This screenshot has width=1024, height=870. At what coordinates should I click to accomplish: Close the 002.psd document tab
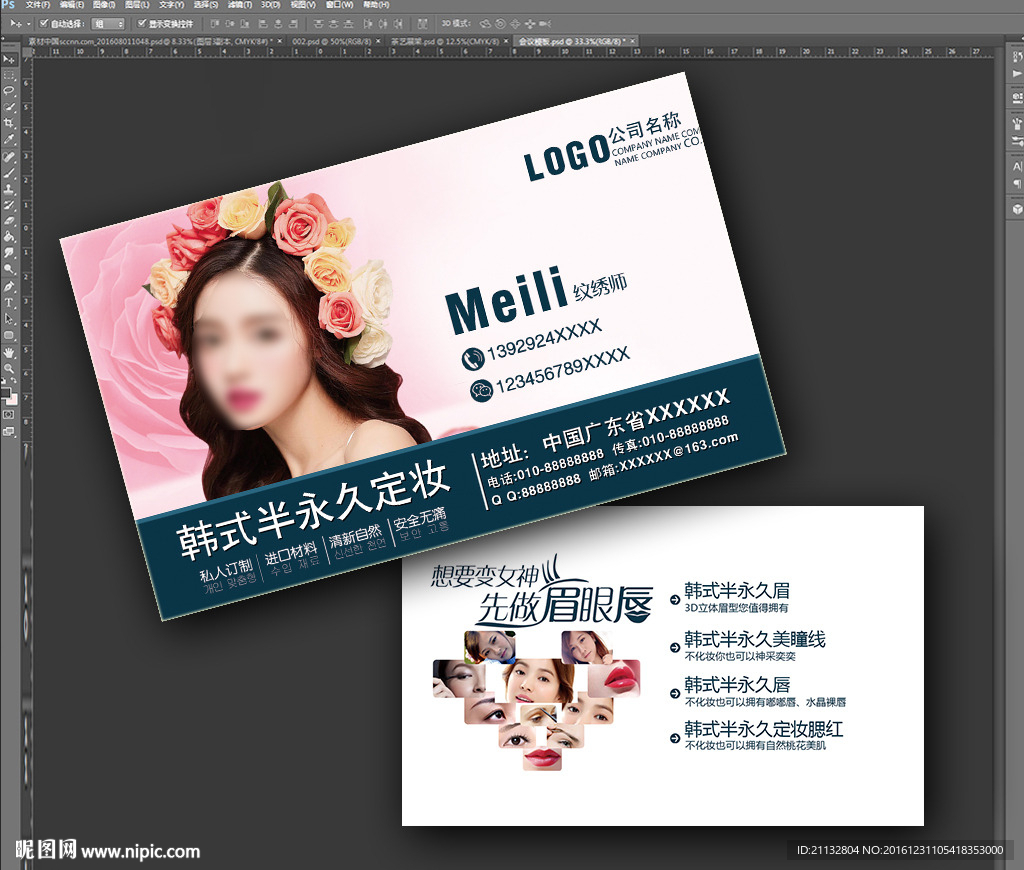[378, 41]
